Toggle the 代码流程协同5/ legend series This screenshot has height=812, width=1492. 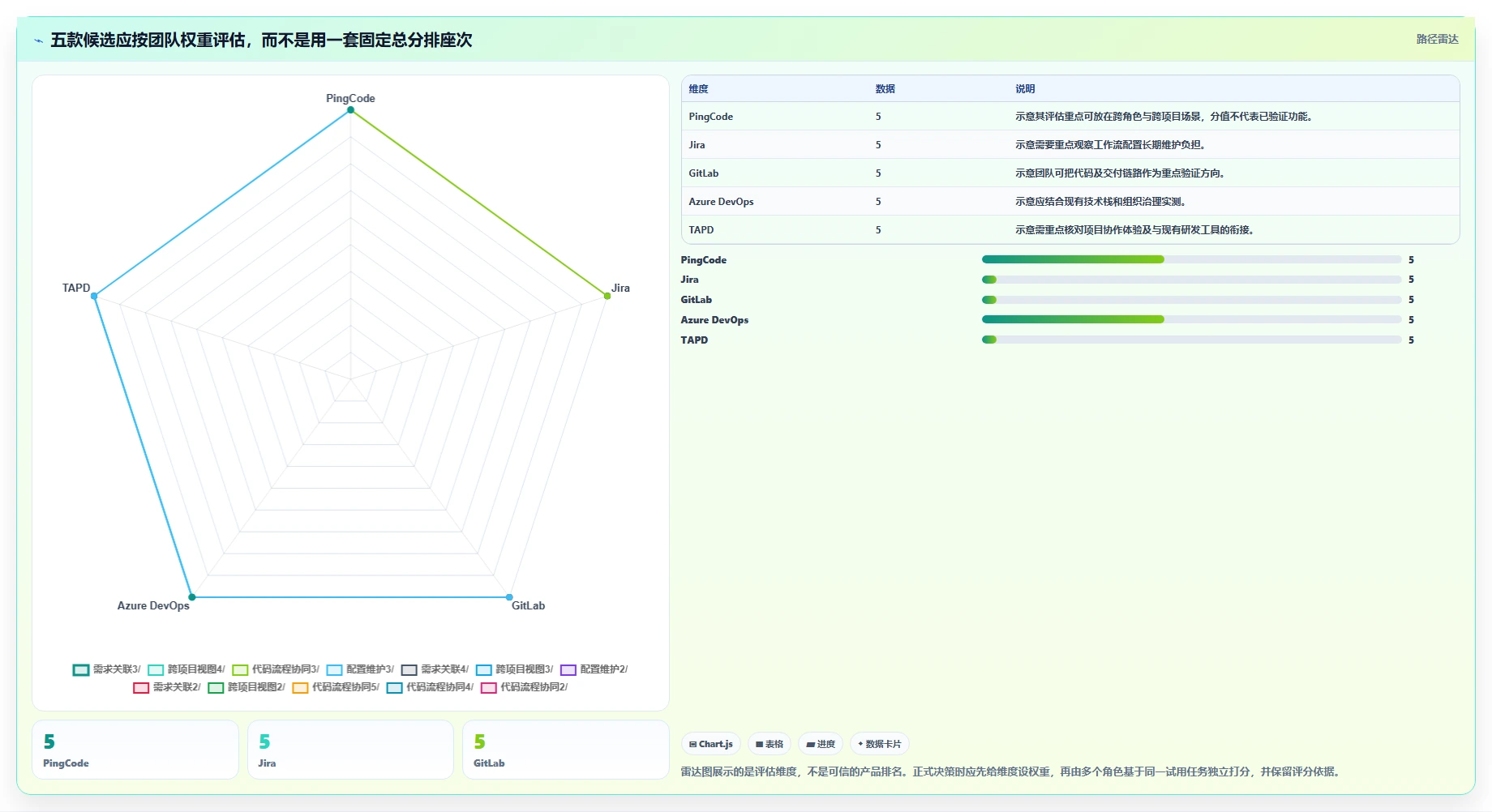pyautogui.click(x=336, y=687)
